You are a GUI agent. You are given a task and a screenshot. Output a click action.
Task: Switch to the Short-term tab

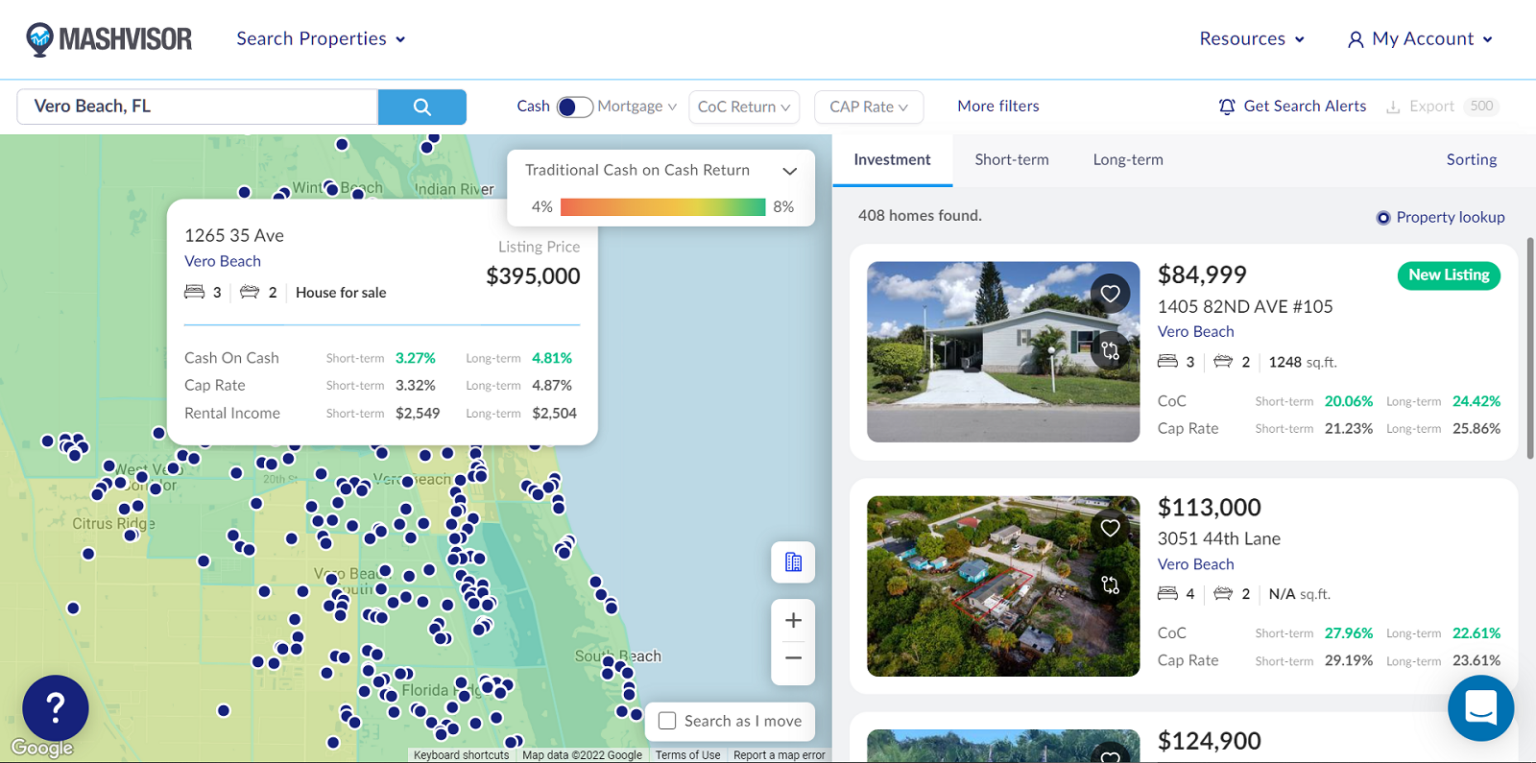[1011, 159]
